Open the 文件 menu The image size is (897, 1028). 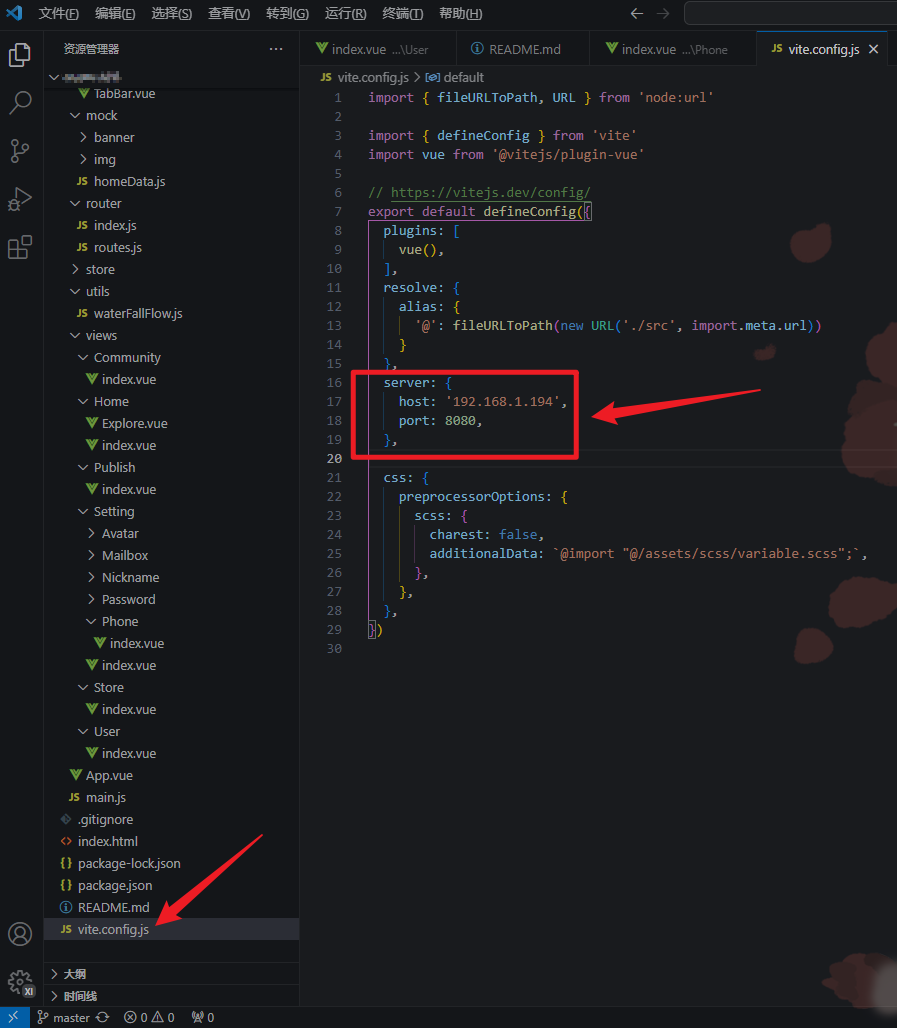click(58, 14)
